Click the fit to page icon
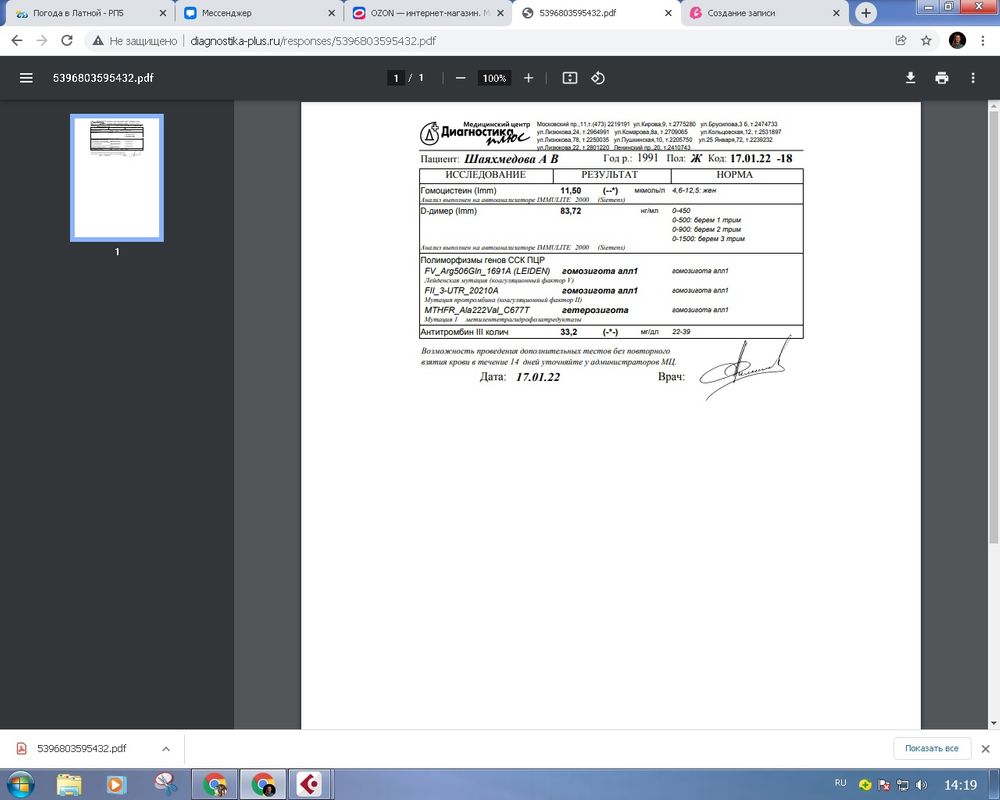Viewport: 1000px width, 800px height. tap(570, 78)
